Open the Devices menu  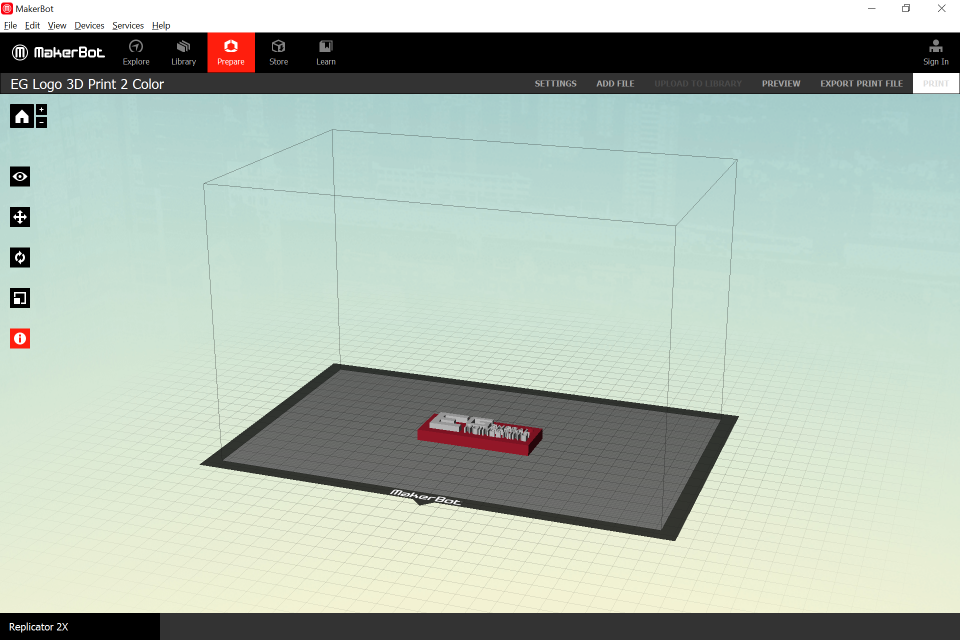(x=89, y=26)
